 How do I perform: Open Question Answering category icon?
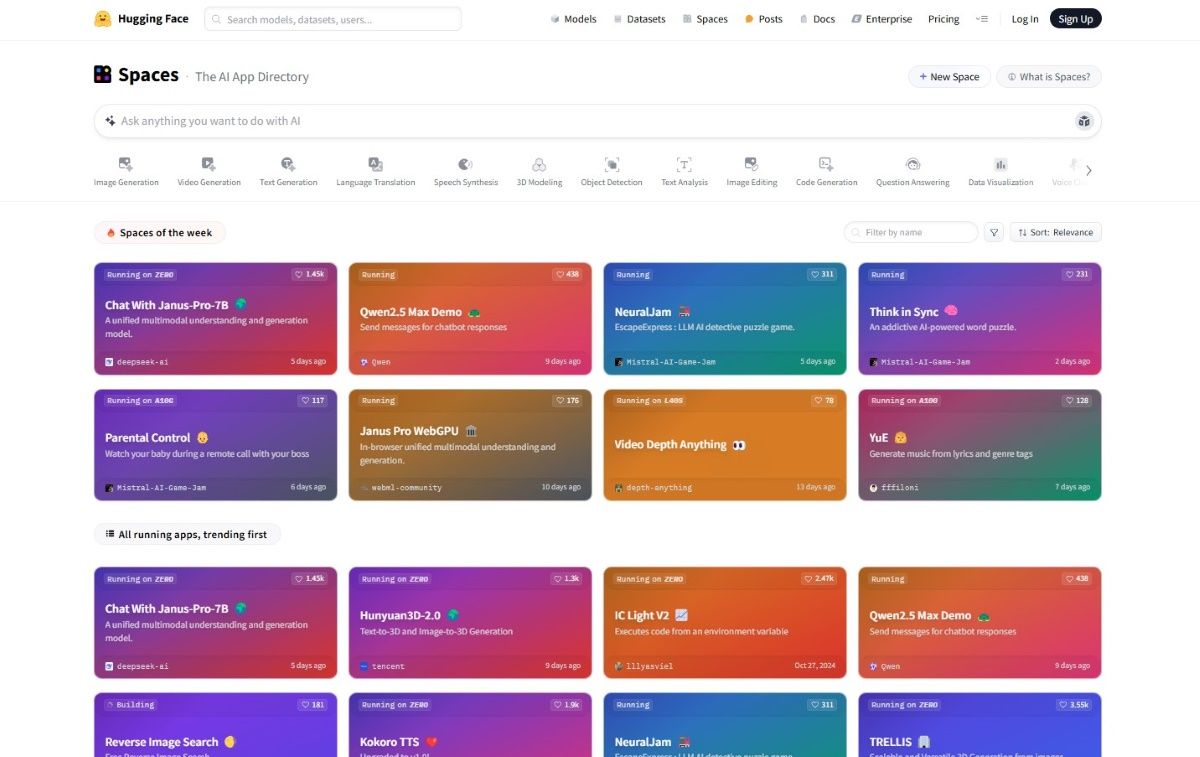click(913, 164)
